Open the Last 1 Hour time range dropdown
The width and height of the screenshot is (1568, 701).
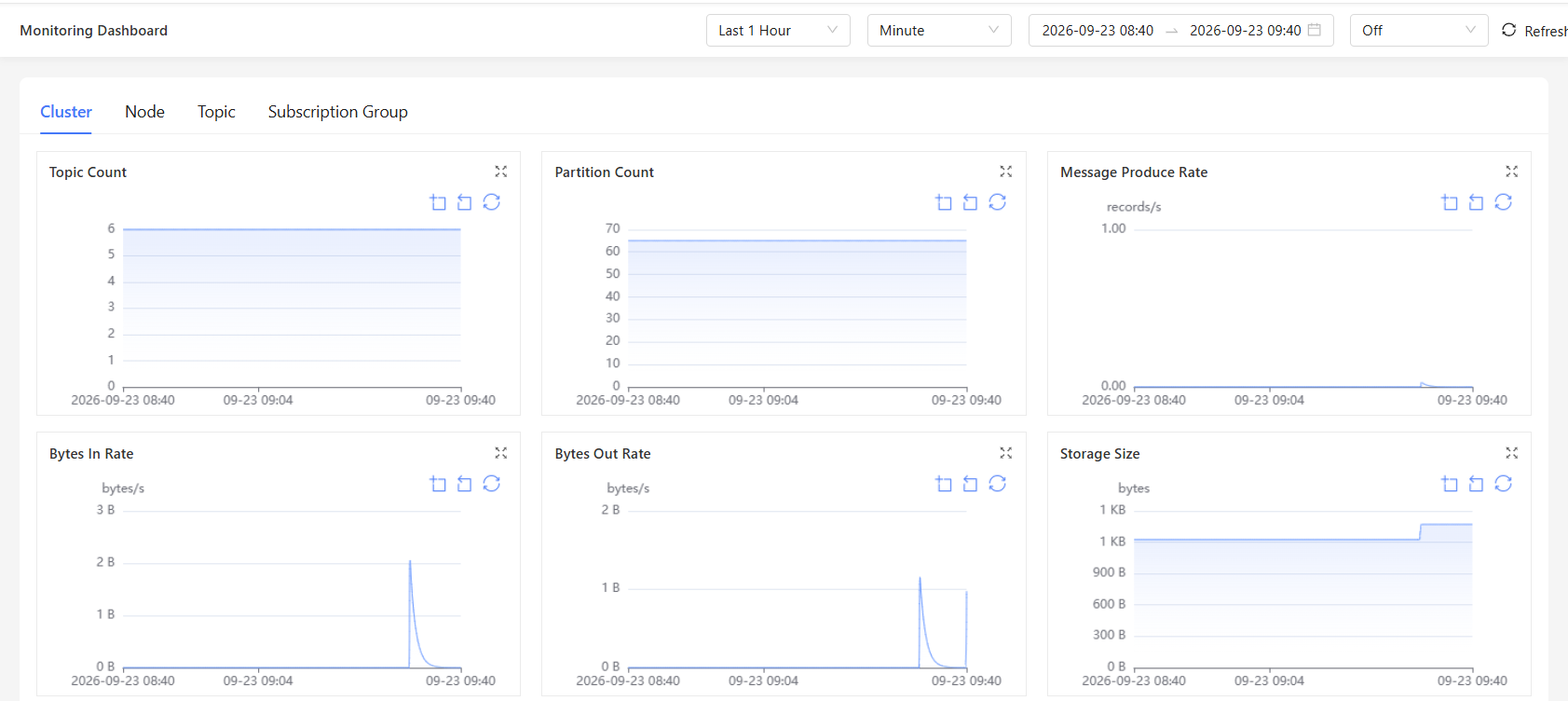778,31
